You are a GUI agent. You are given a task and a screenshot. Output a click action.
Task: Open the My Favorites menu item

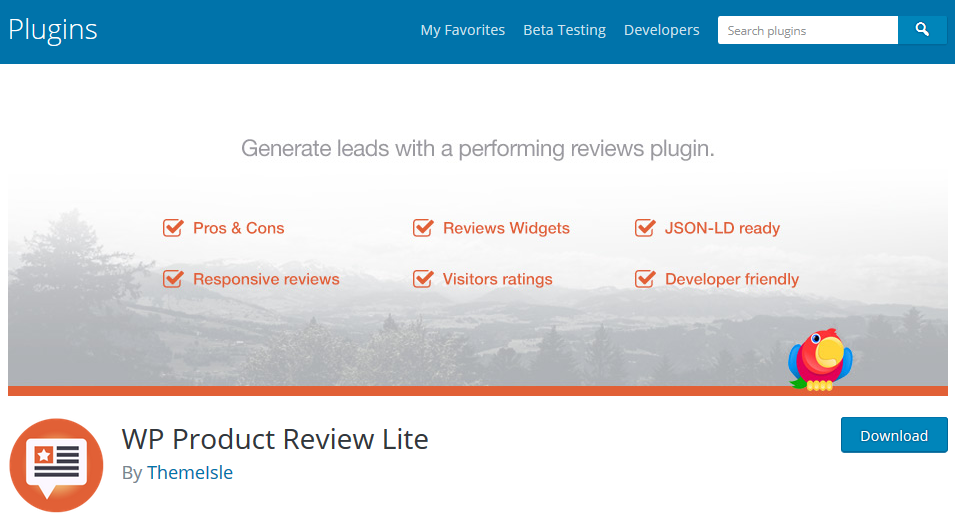462,30
